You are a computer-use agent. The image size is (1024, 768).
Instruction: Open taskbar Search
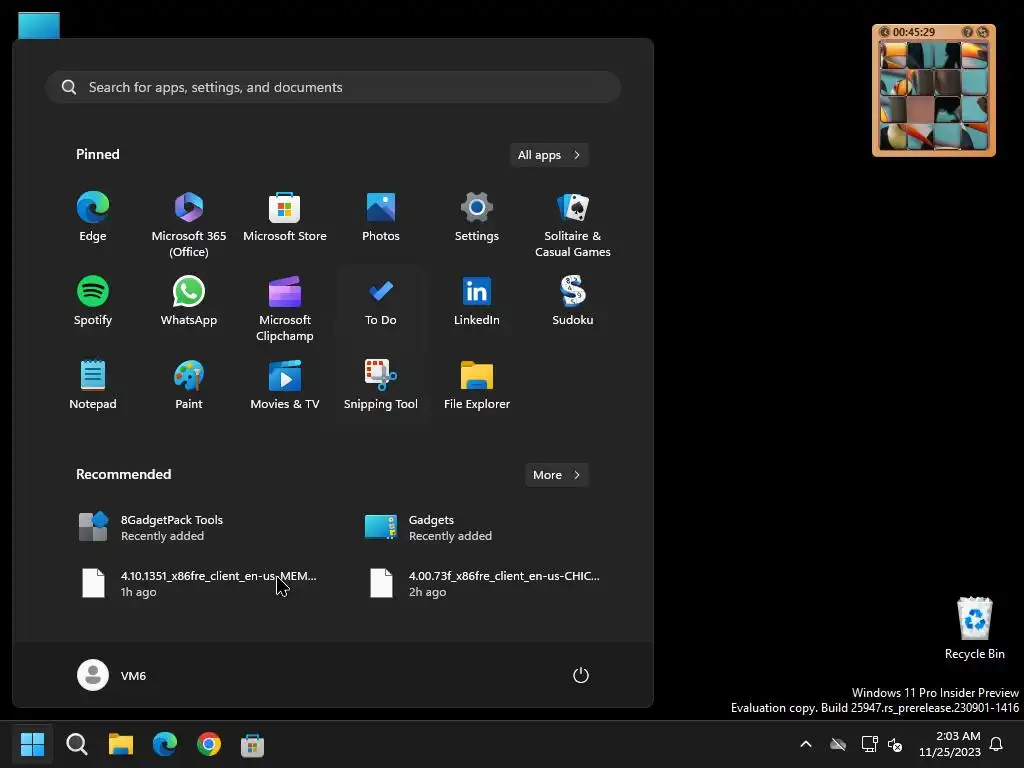pos(76,744)
